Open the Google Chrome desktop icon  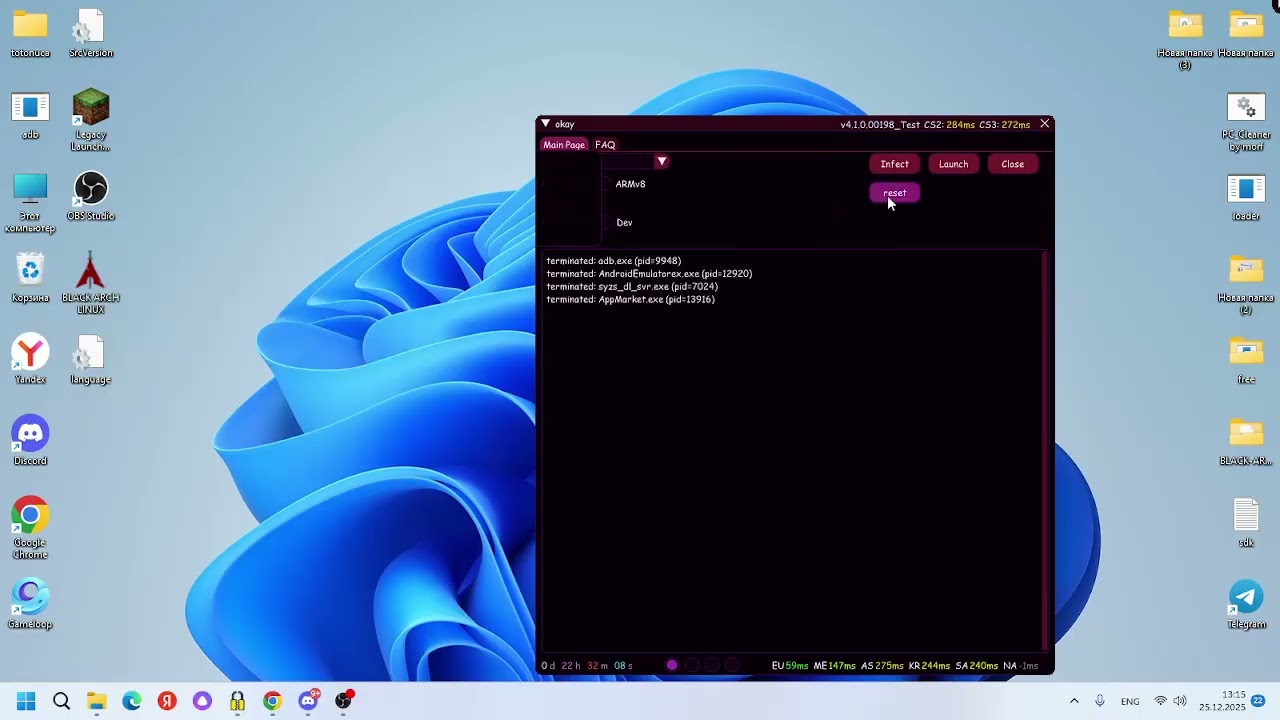coord(30,529)
